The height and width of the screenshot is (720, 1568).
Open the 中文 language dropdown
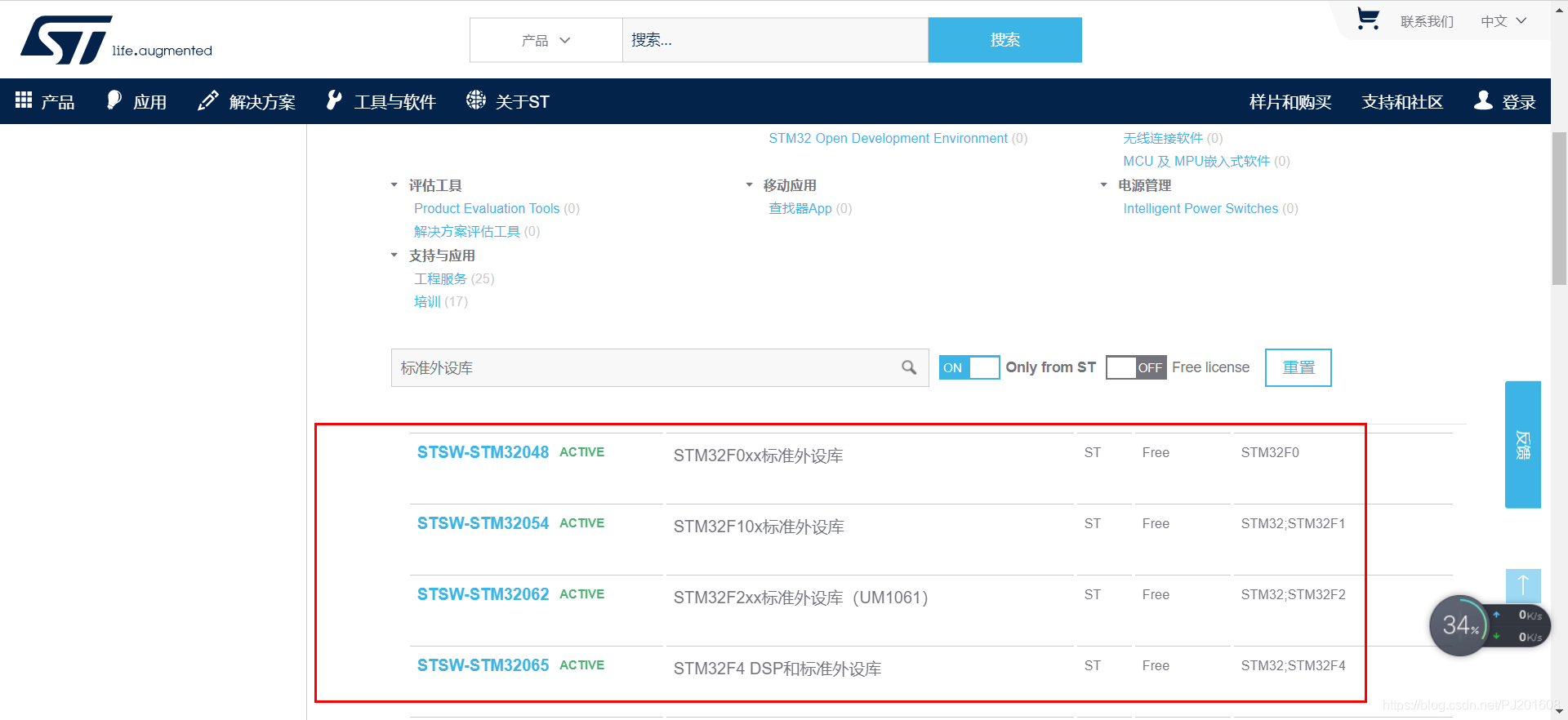(1503, 21)
